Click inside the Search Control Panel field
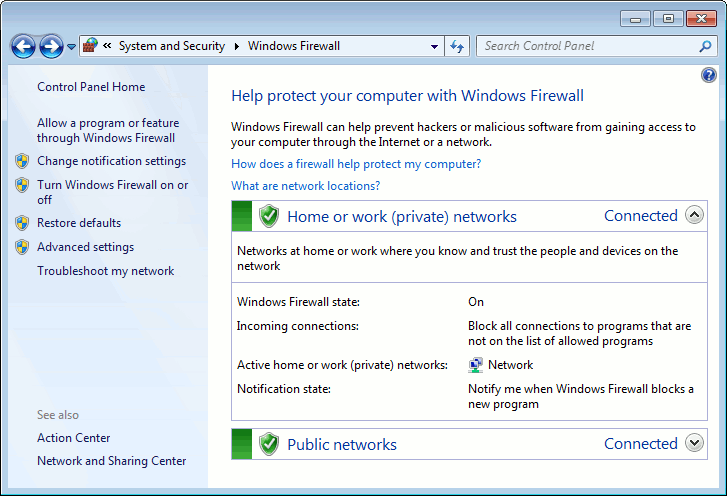The height and width of the screenshot is (496, 727). point(585,46)
